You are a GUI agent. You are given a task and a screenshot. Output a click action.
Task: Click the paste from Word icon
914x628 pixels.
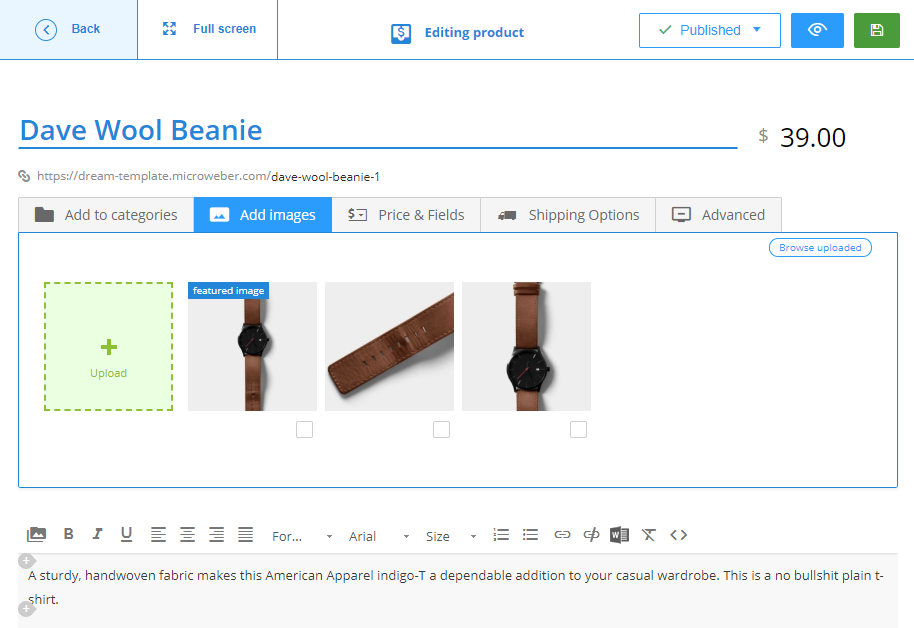click(619, 535)
